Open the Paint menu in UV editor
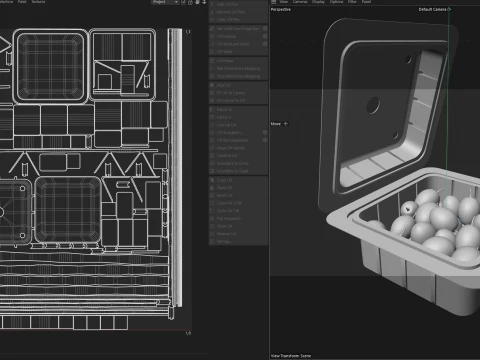Screen dimensions: 480x360 (x=22, y=2)
